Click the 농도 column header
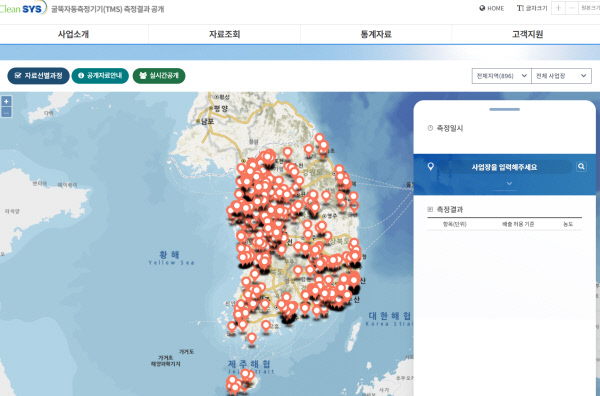 coord(568,224)
